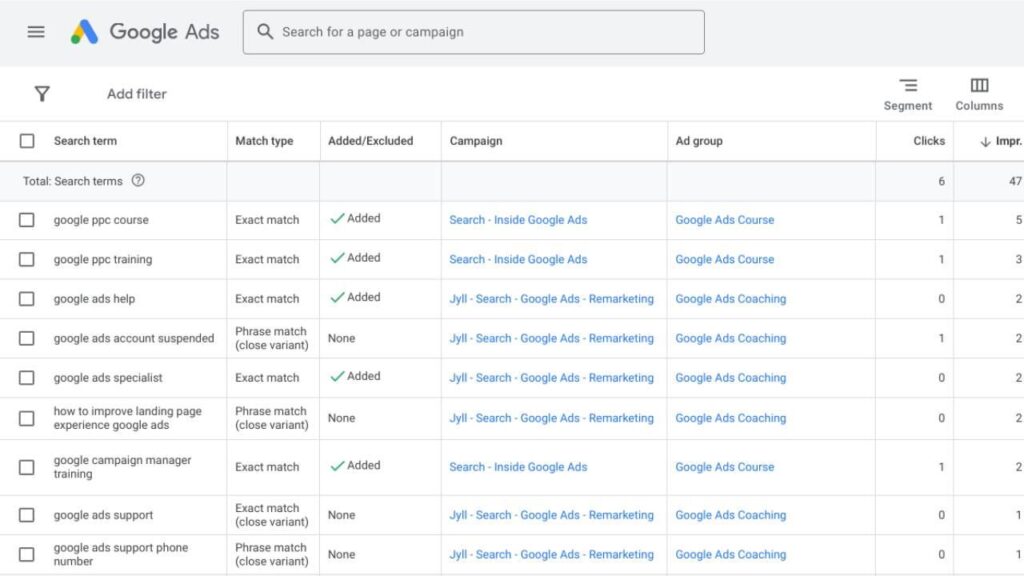The width and height of the screenshot is (1024, 576).
Task: Click the search term 'google ppc course'
Action: pyautogui.click(x=101, y=220)
